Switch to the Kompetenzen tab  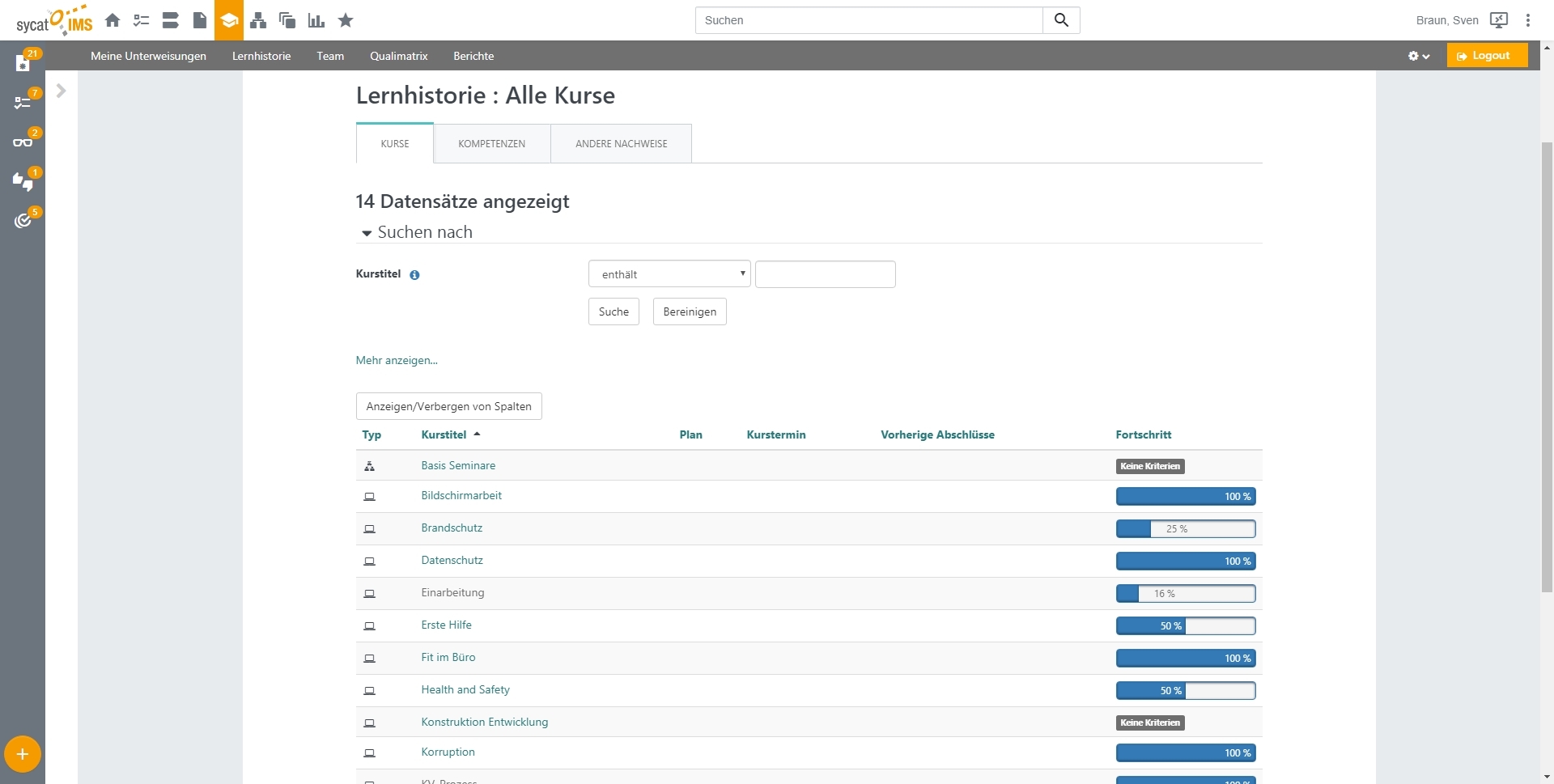click(x=491, y=144)
